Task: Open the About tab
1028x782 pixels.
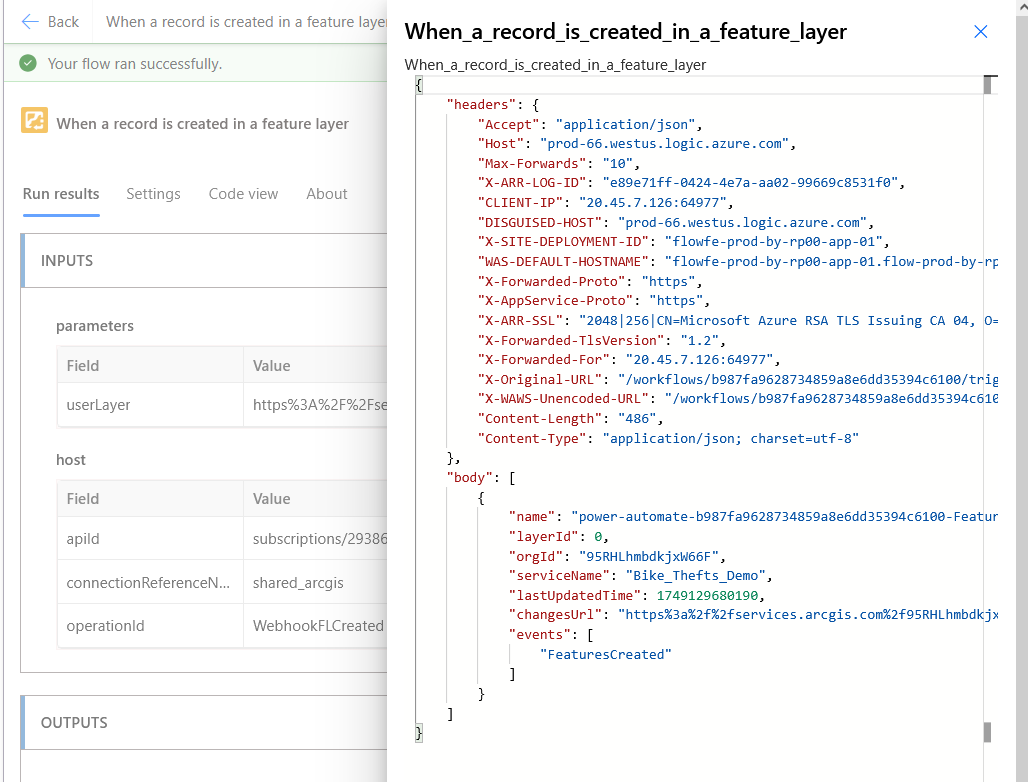Action: (x=326, y=194)
